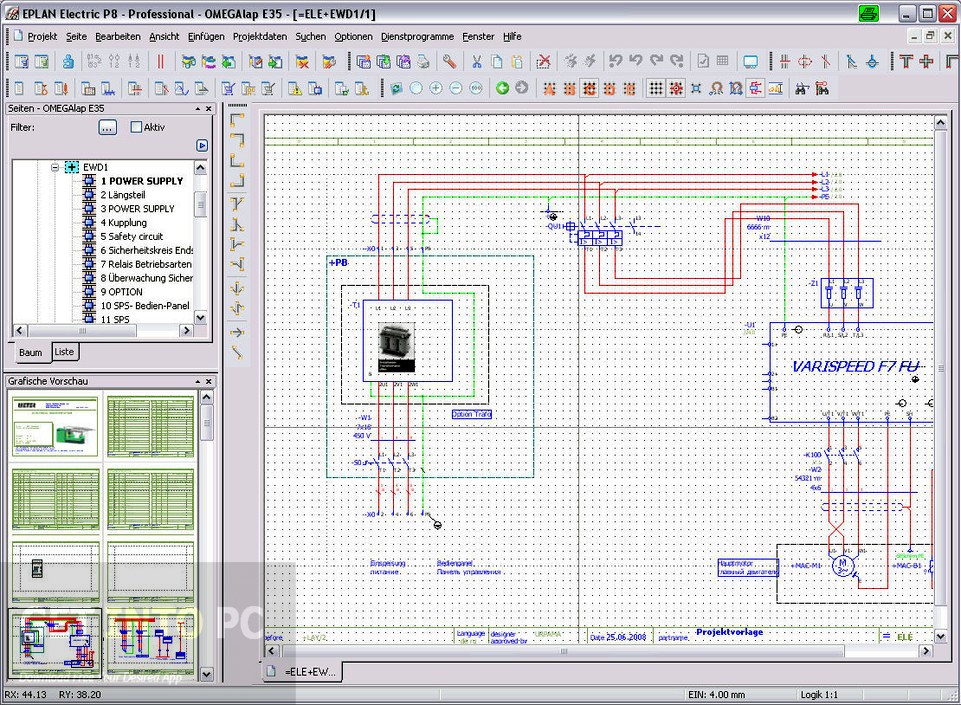
Task: Click the red double vertical bars icon
Action: [161, 61]
